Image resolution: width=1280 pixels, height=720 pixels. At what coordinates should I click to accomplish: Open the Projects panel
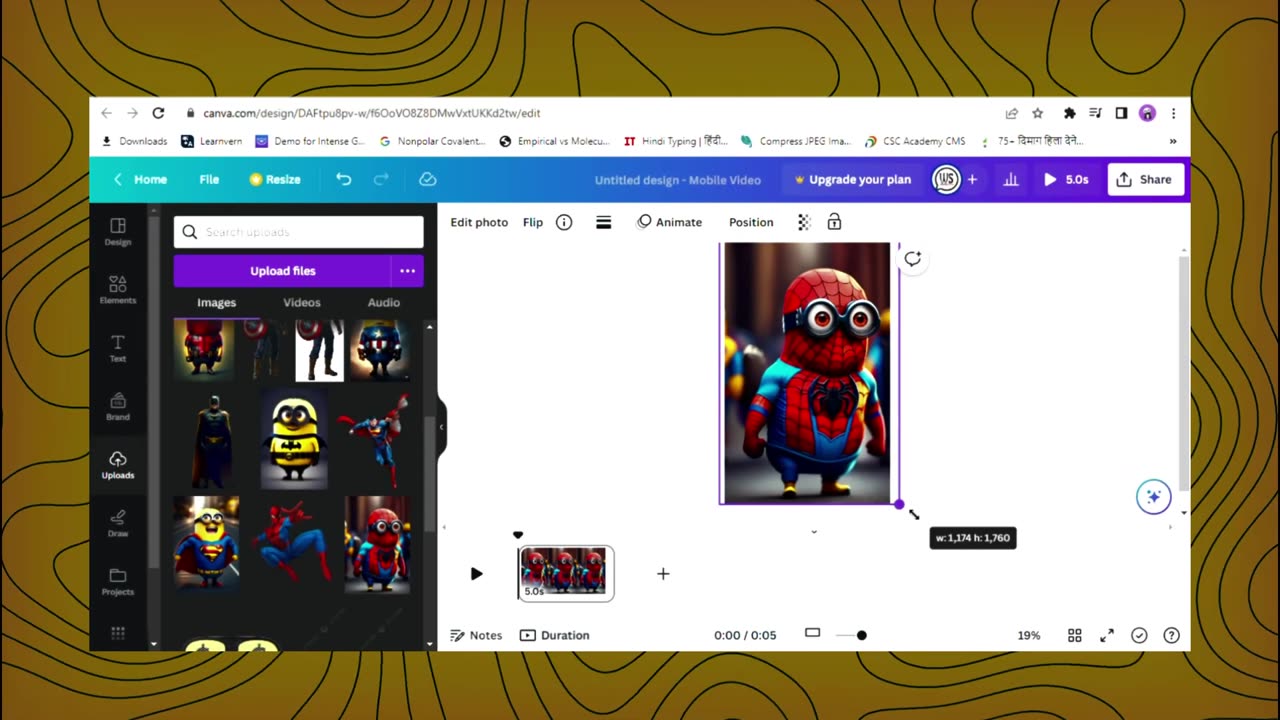[x=118, y=581]
